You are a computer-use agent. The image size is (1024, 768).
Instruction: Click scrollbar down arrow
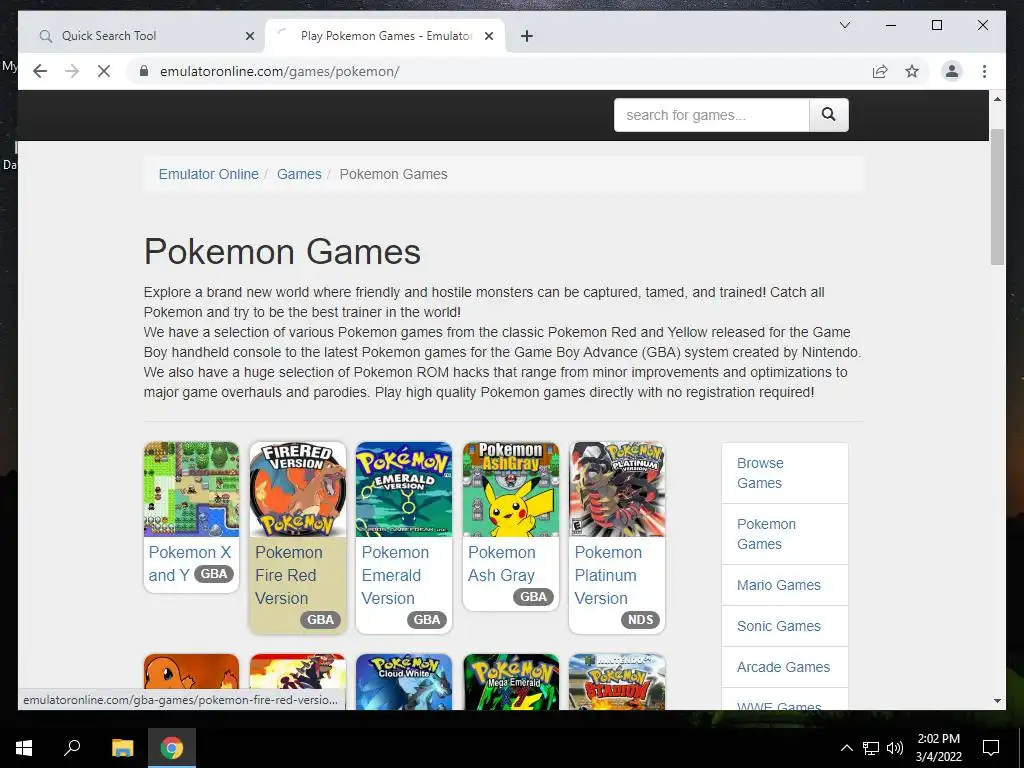coord(997,701)
